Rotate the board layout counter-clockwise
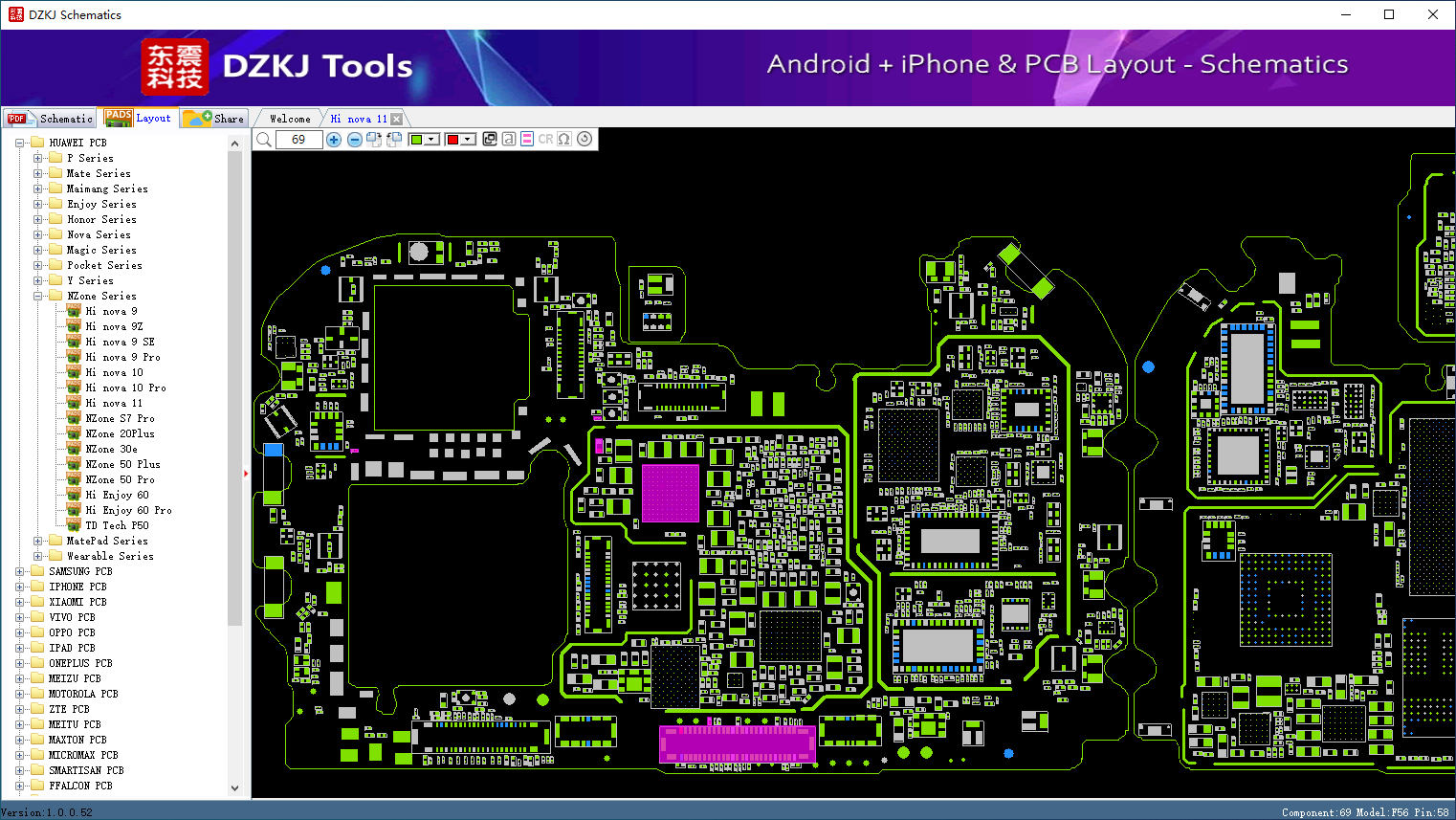The width and height of the screenshot is (1456, 820). (394, 140)
